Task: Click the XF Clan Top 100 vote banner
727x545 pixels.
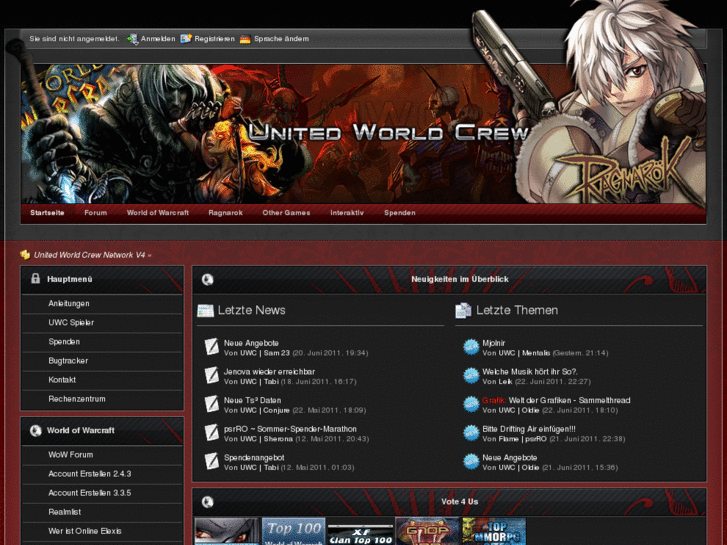Action: click(x=360, y=532)
